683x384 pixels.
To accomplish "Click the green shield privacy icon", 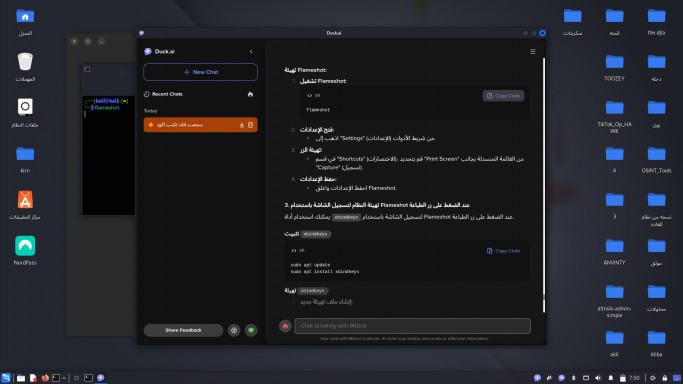I will click(251, 330).
